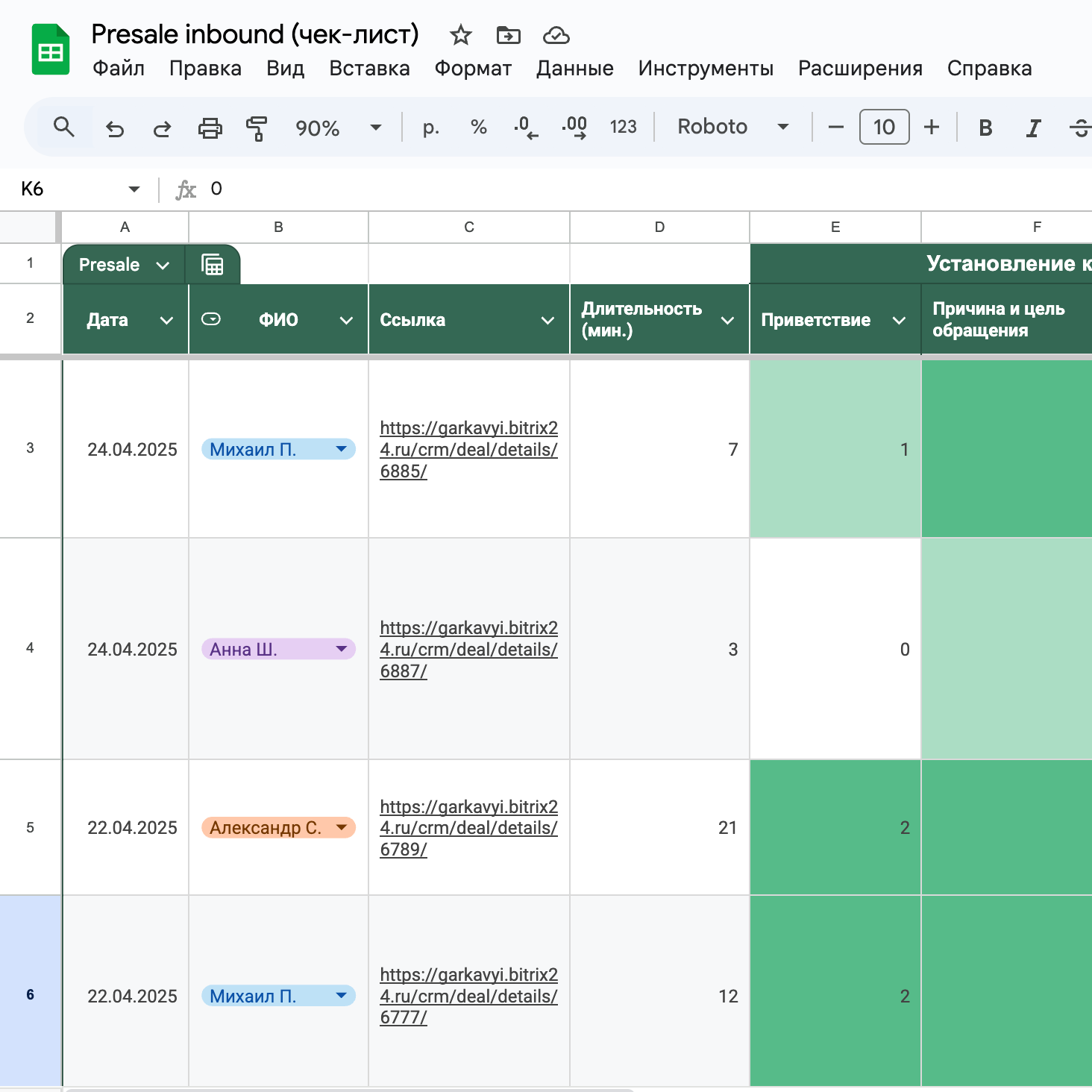Image resolution: width=1092 pixels, height=1092 pixels.
Task: Open Михаил П. dropdown in row 3
Action: [x=341, y=449]
